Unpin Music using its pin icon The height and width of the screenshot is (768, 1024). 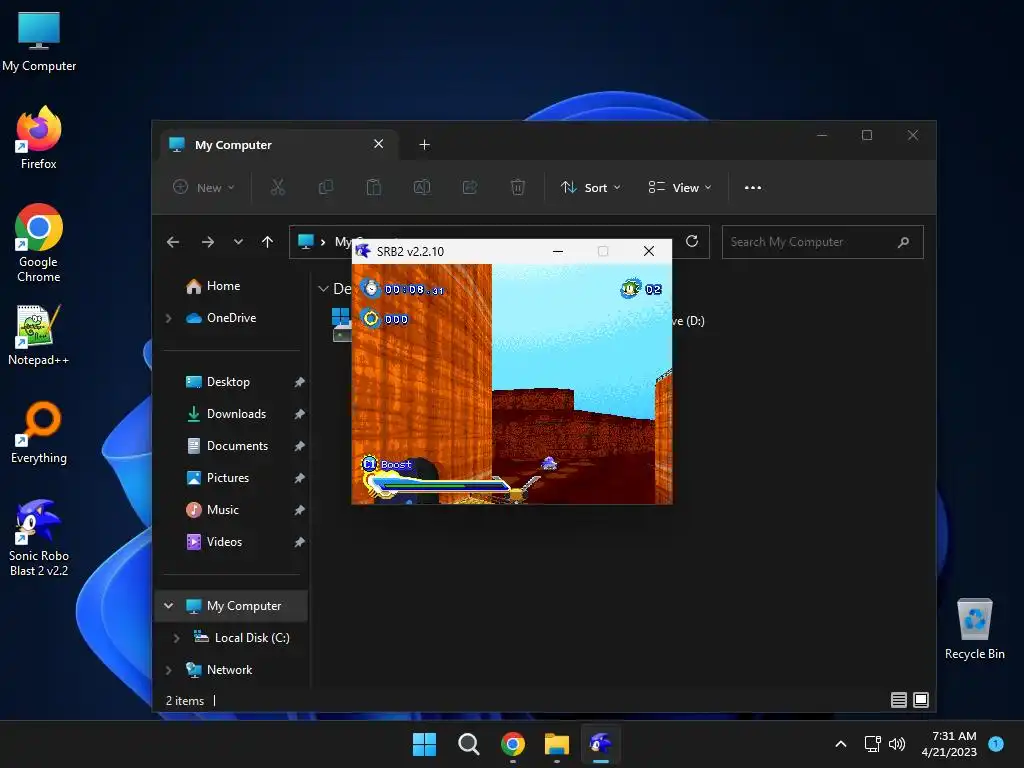[299, 510]
